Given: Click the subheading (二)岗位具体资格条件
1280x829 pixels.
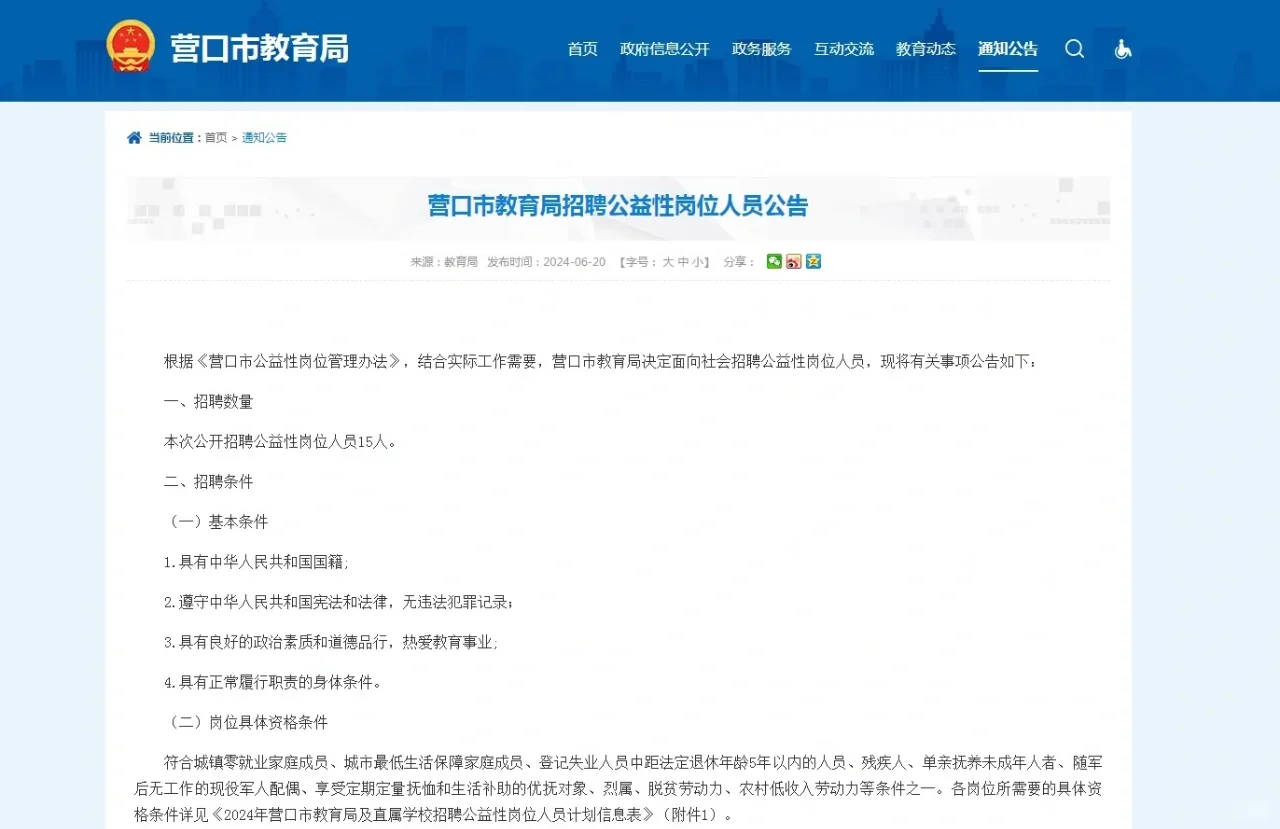Looking at the screenshot, I should (x=246, y=722).
